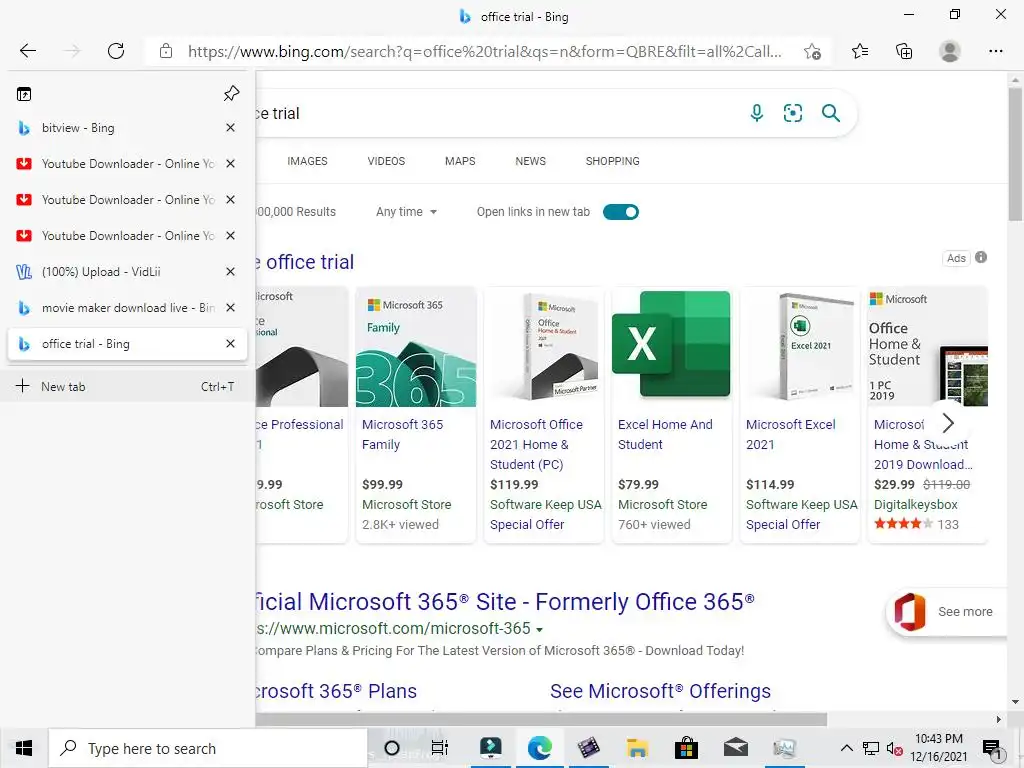Open Cortana from the taskbar

click(392, 748)
